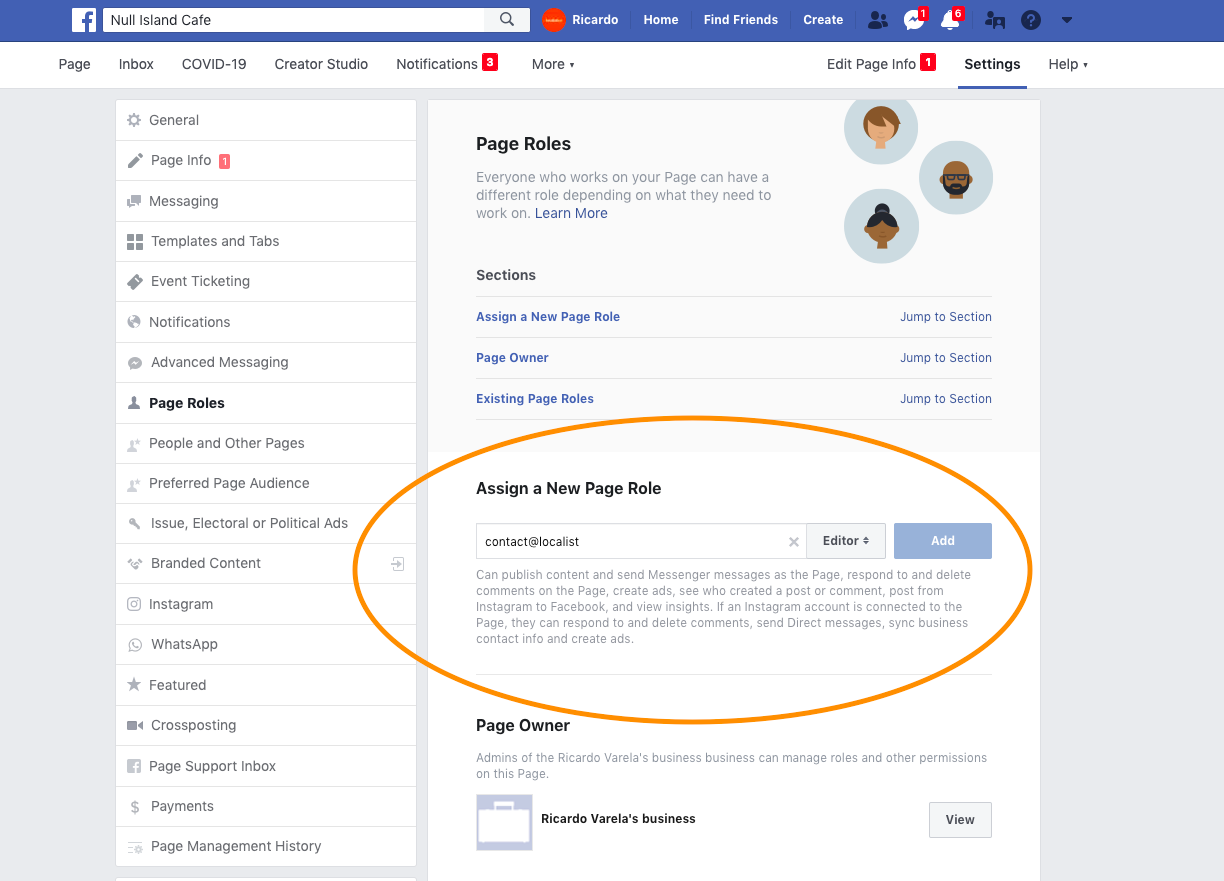The image size is (1224, 881).
Task: Click the General gear icon
Action: pos(134,120)
